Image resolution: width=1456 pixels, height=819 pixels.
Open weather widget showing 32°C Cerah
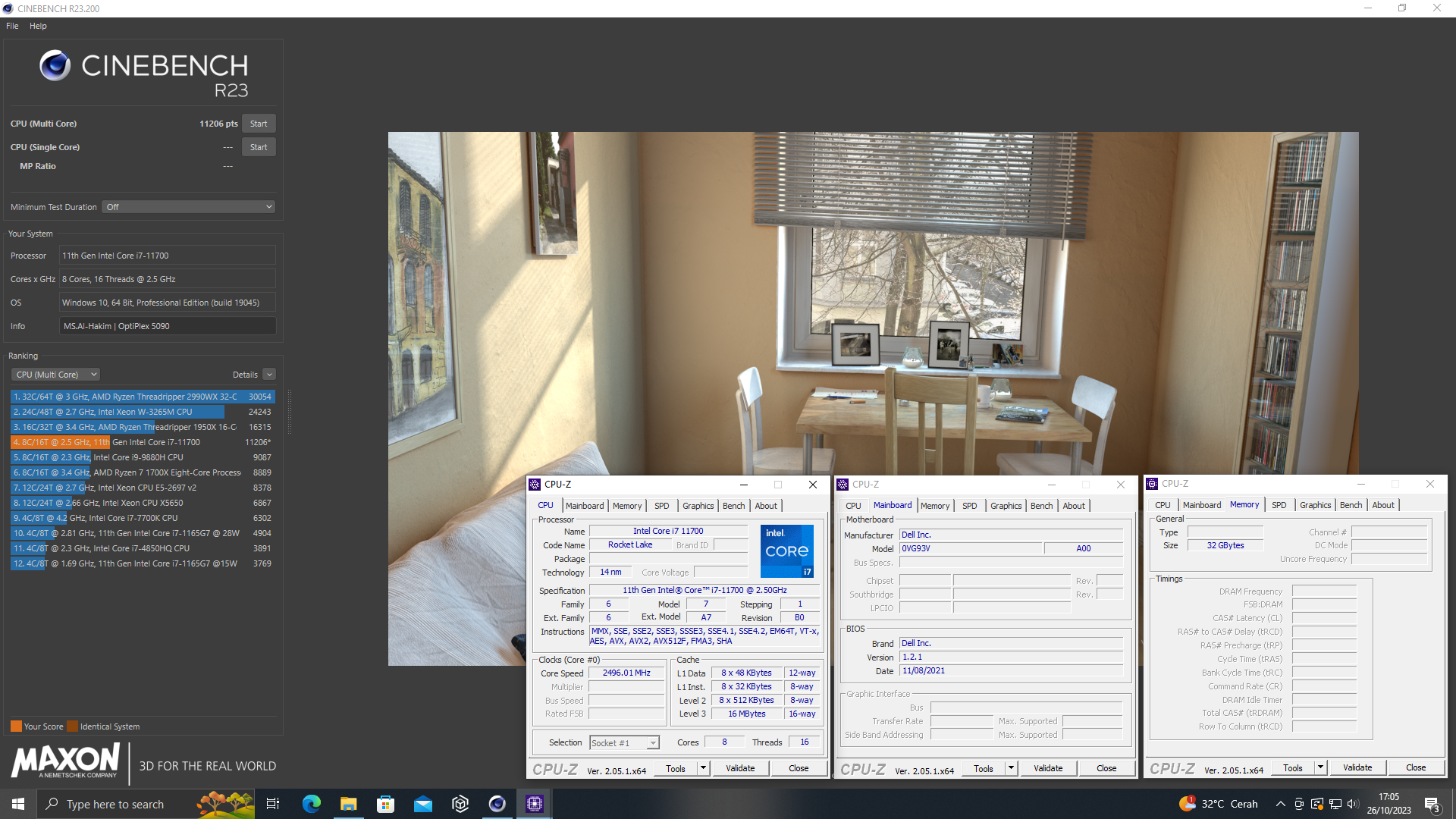[1219, 804]
